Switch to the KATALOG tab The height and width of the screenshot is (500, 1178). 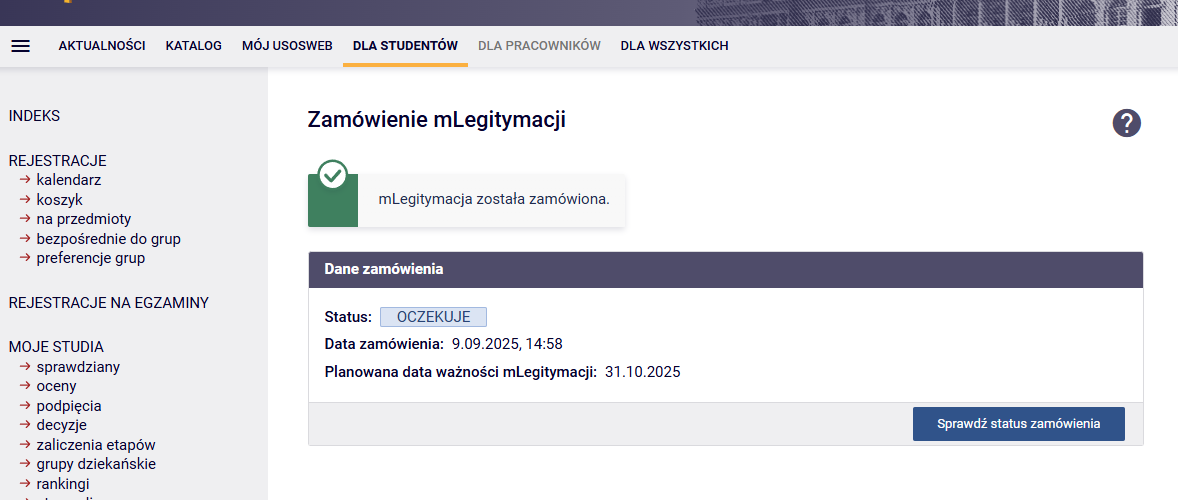(x=194, y=46)
